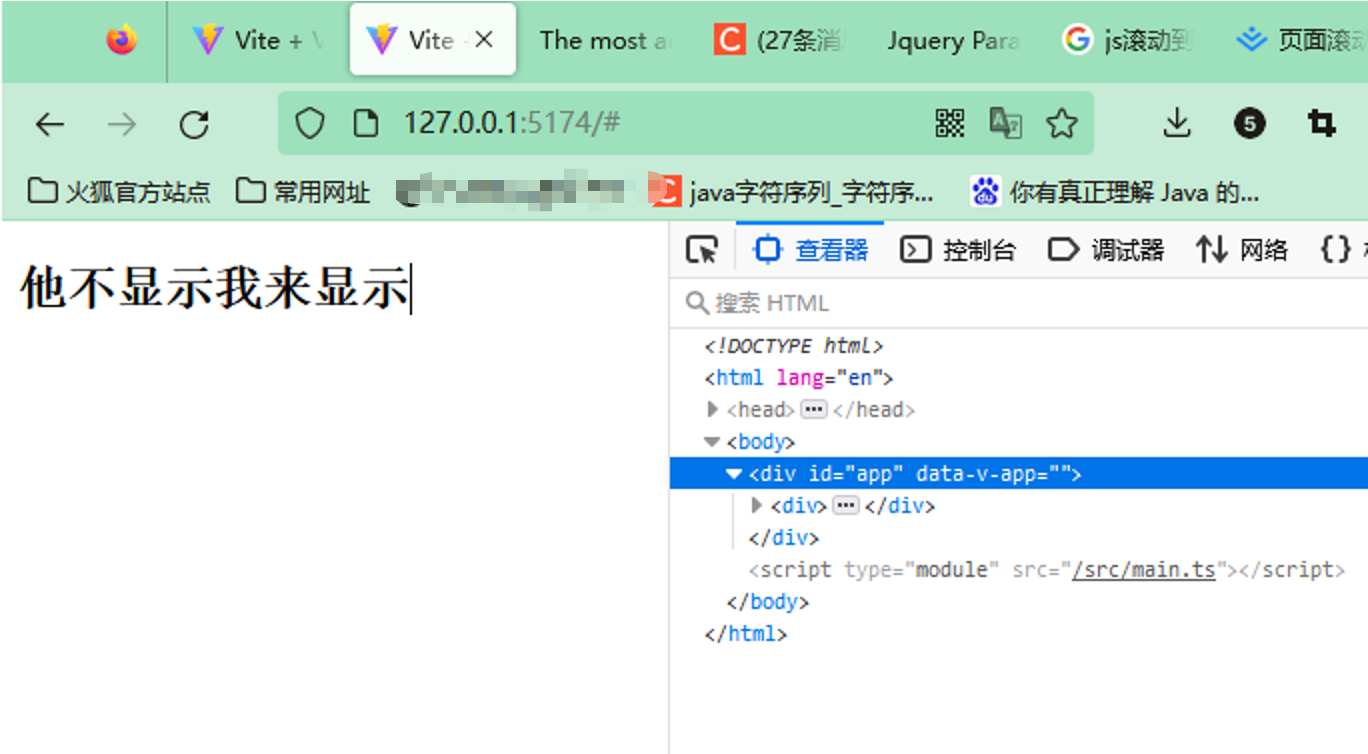Image resolution: width=1368 pixels, height=754 pixels.
Task: Switch to the 'The most a' tab
Action: [x=606, y=40]
